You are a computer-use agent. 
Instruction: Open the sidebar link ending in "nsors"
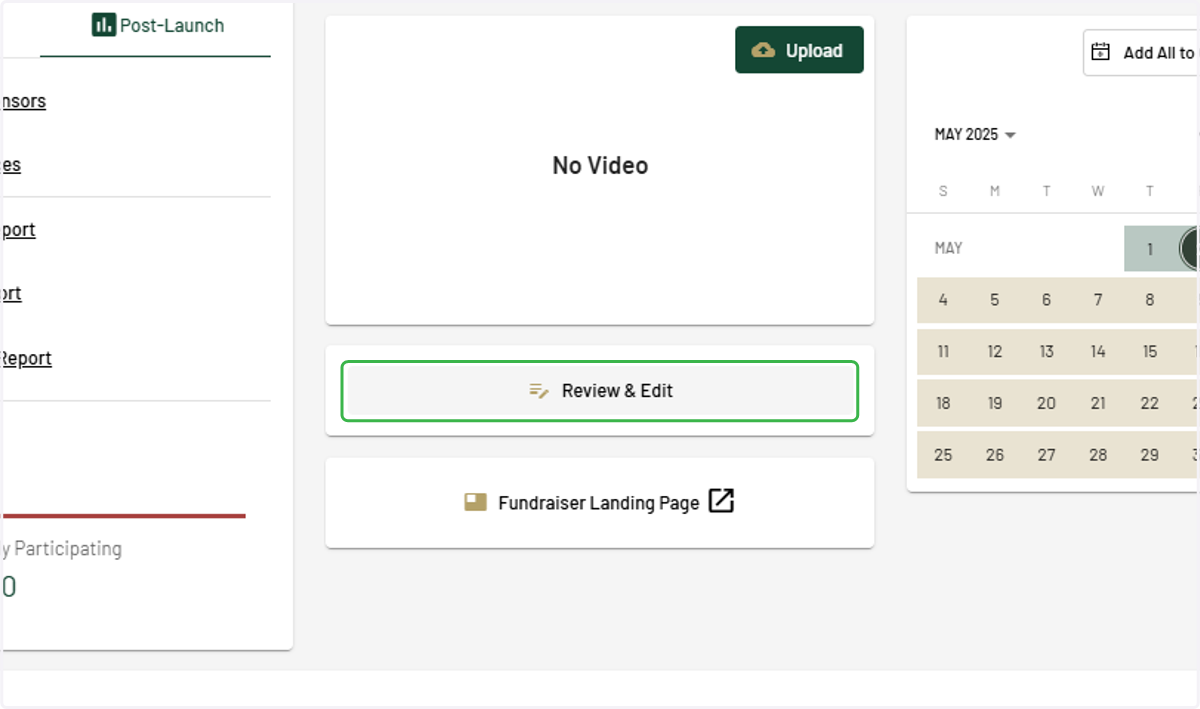pyautogui.click(x=23, y=101)
